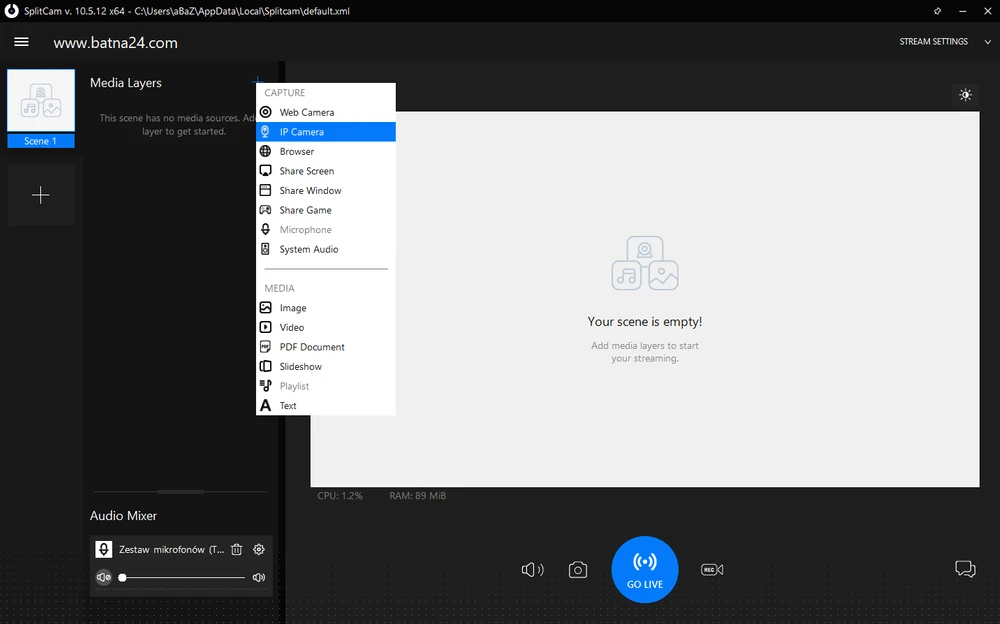Click the panel divider handle above Audio Mixer

(181, 492)
